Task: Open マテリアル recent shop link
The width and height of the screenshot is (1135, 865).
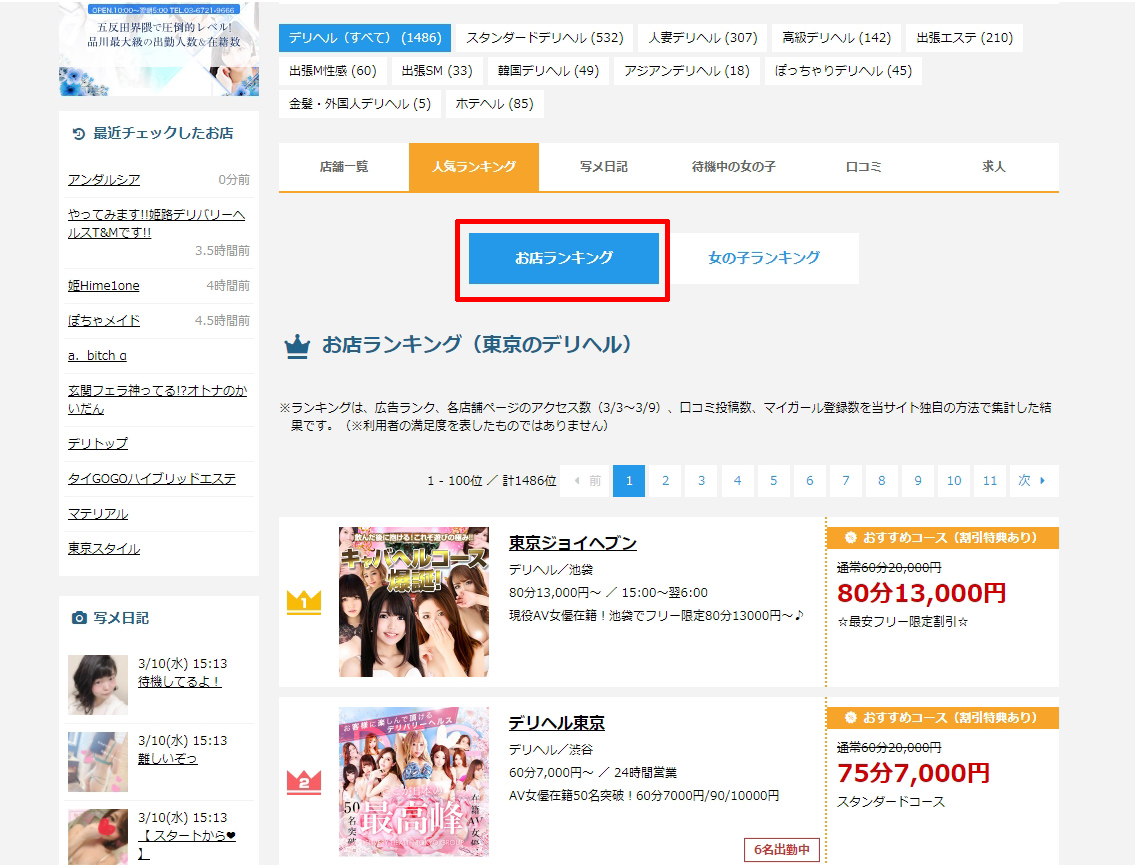Action: pos(98,514)
